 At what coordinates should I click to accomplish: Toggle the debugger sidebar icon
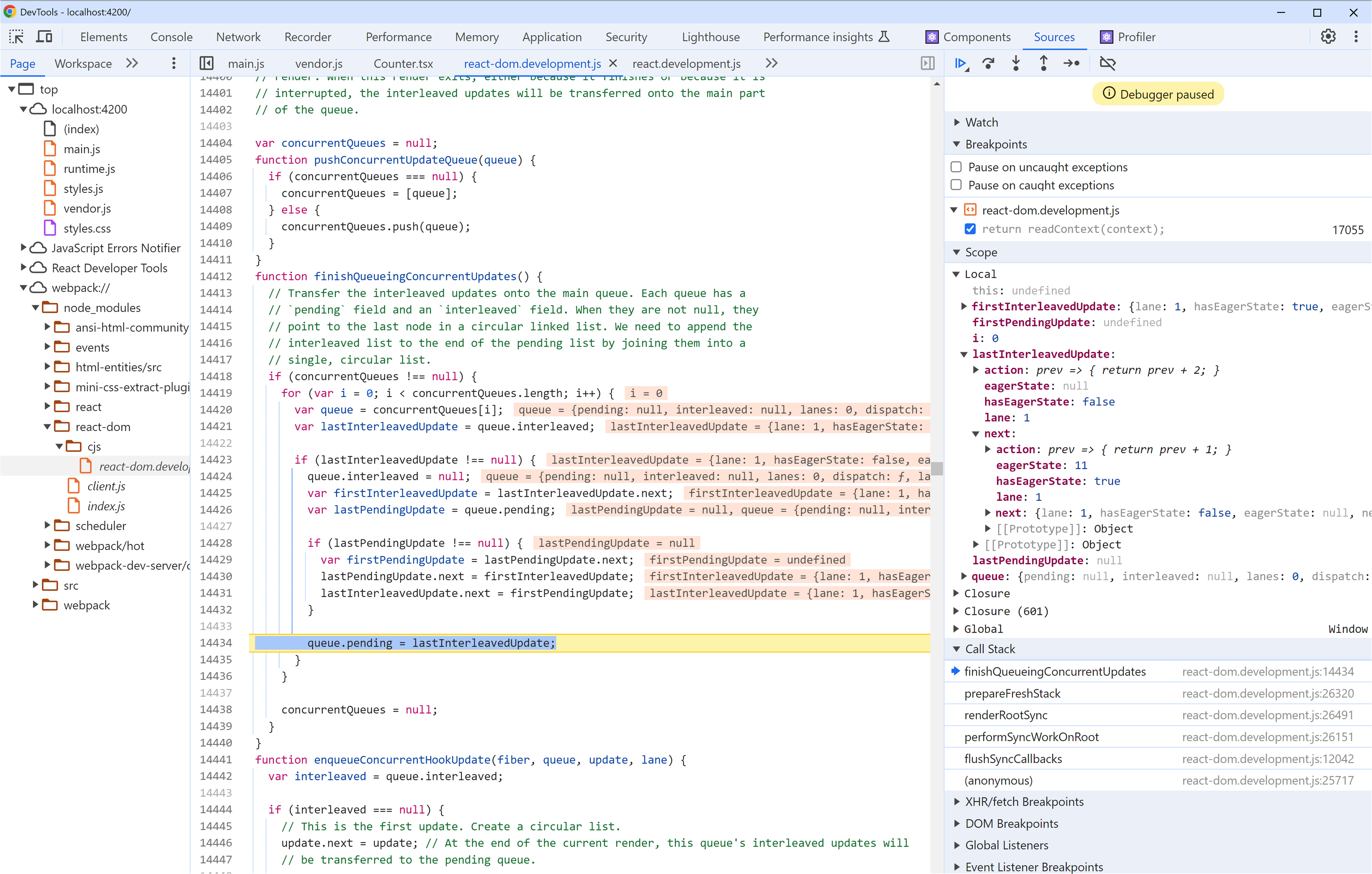(x=928, y=63)
